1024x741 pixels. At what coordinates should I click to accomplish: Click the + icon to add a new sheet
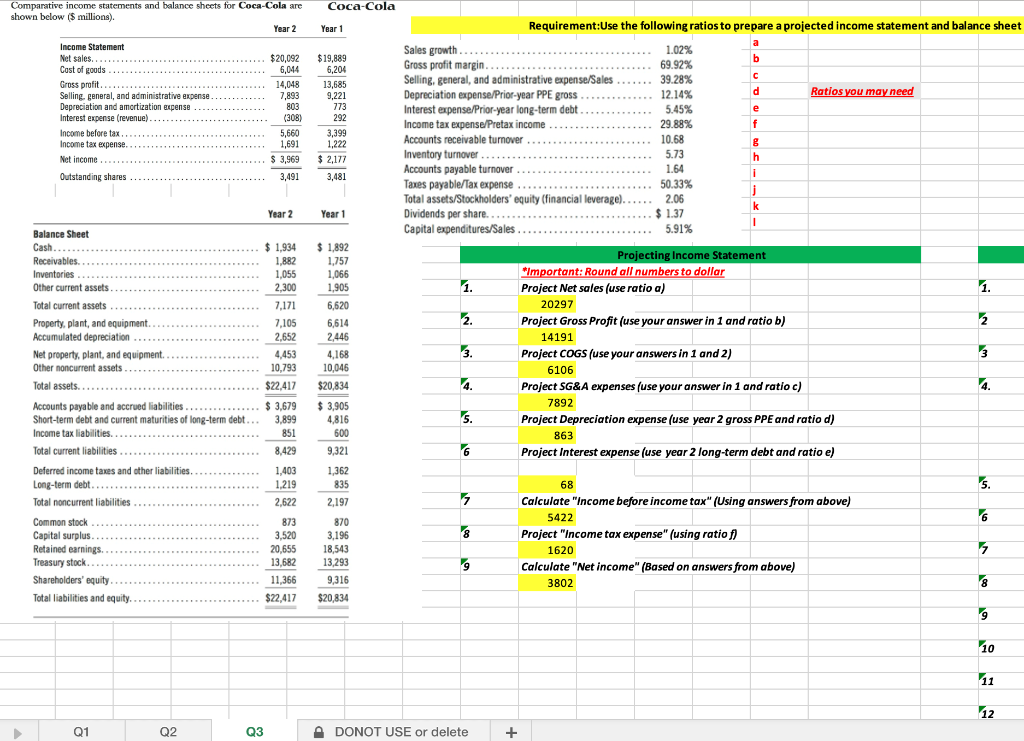(510, 732)
